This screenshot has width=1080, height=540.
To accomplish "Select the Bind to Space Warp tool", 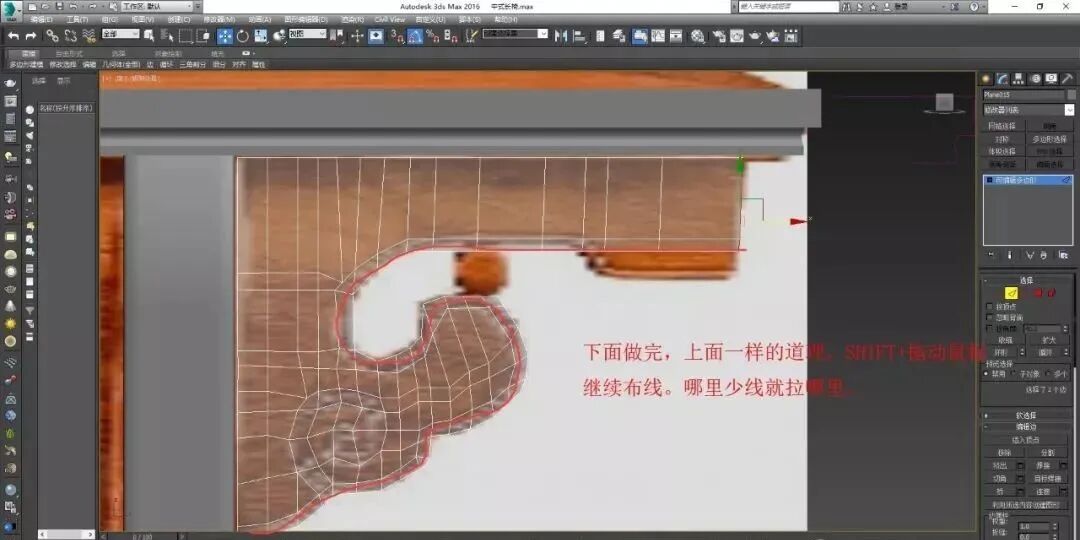I will tap(89, 36).
